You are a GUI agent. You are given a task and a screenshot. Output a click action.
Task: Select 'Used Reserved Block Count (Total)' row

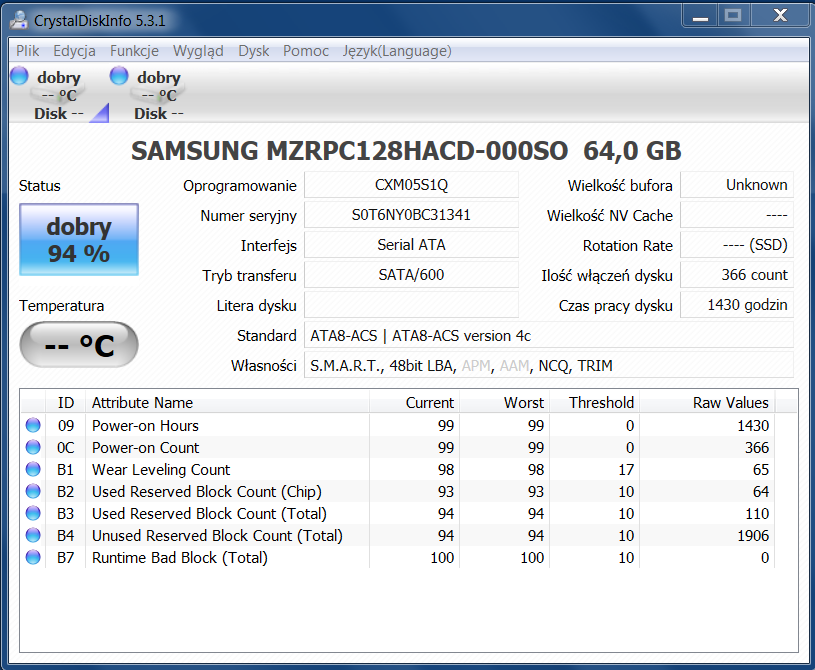[398, 514]
